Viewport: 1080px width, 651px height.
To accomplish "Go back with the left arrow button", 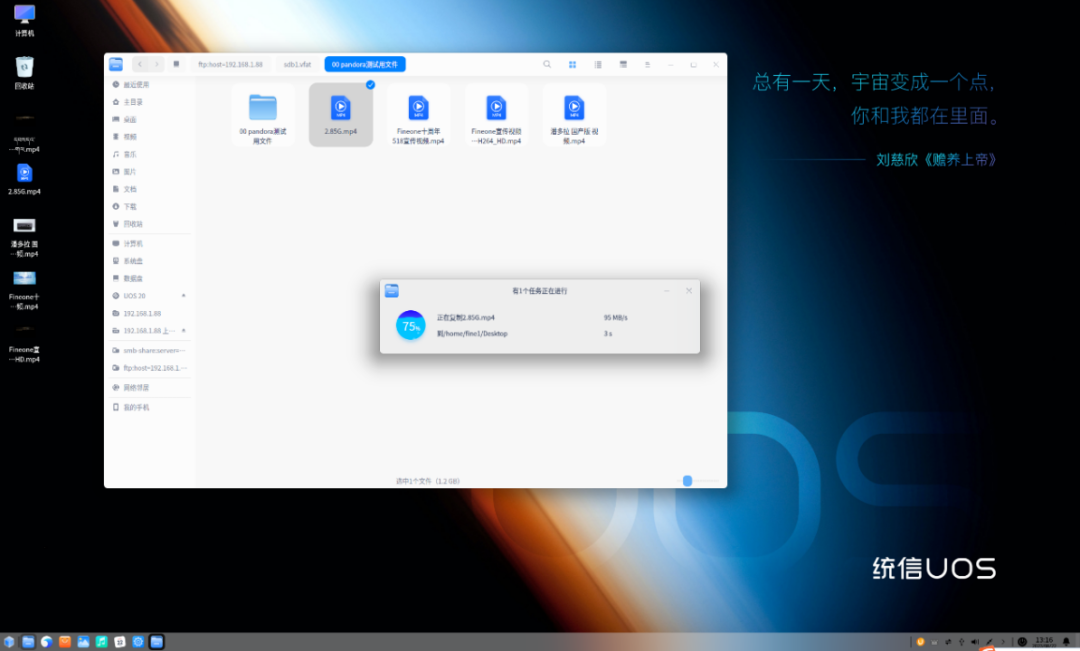I will pyautogui.click(x=140, y=64).
